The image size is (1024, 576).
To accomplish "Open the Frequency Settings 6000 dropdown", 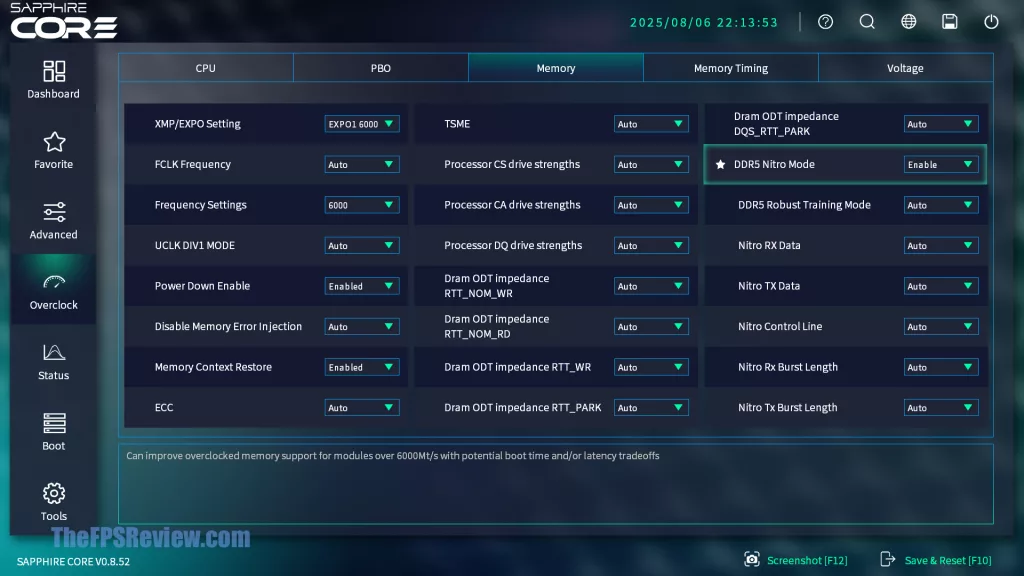I will point(362,205).
